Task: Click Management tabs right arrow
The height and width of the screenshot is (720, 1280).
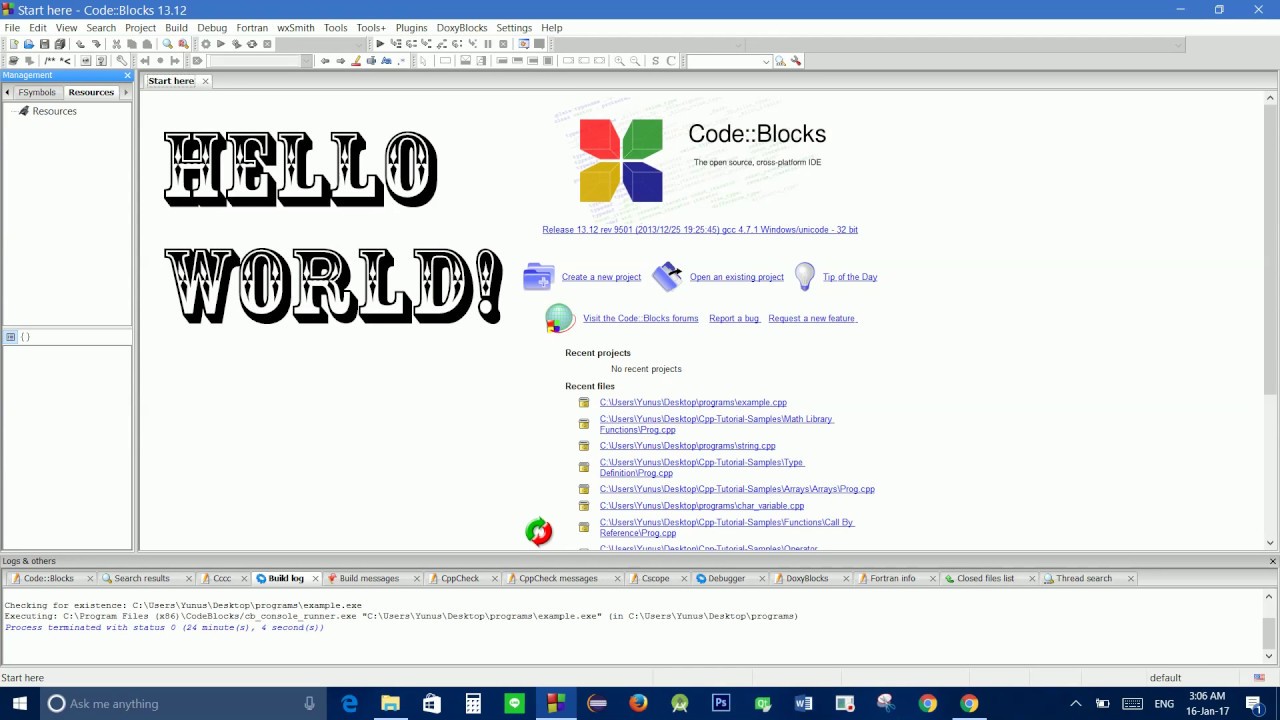Action: tap(125, 92)
